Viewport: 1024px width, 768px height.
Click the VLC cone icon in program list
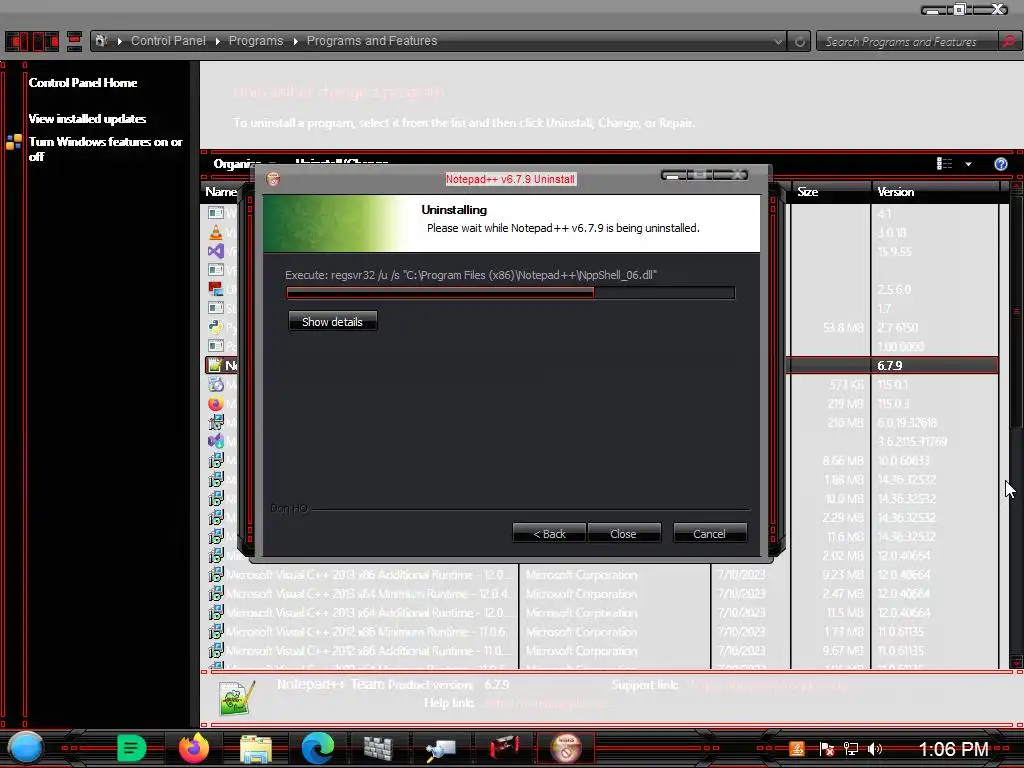pos(216,232)
